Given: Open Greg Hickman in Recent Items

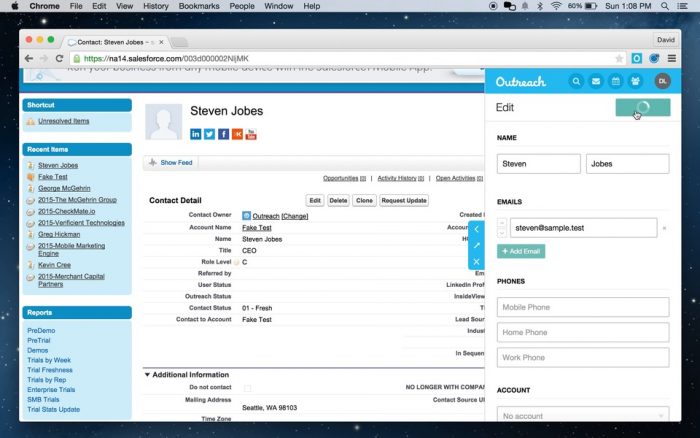Looking at the screenshot, I should point(59,234).
